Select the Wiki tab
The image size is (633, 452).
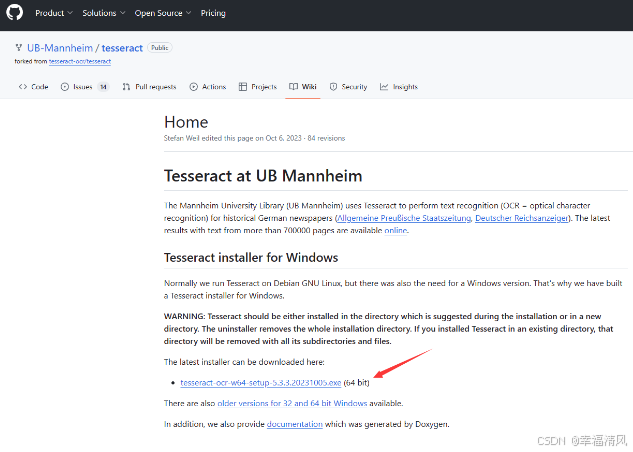303,86
